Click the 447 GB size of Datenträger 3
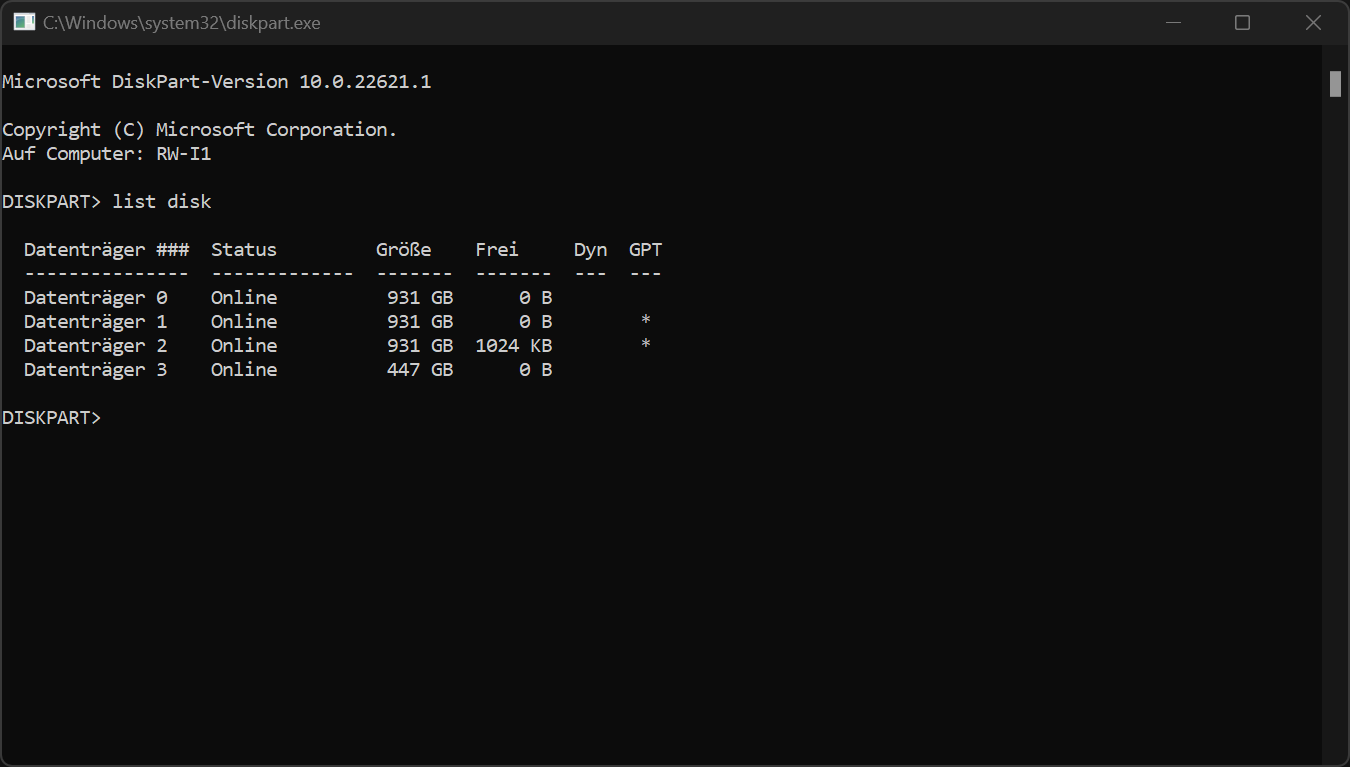 click(420, 370)
